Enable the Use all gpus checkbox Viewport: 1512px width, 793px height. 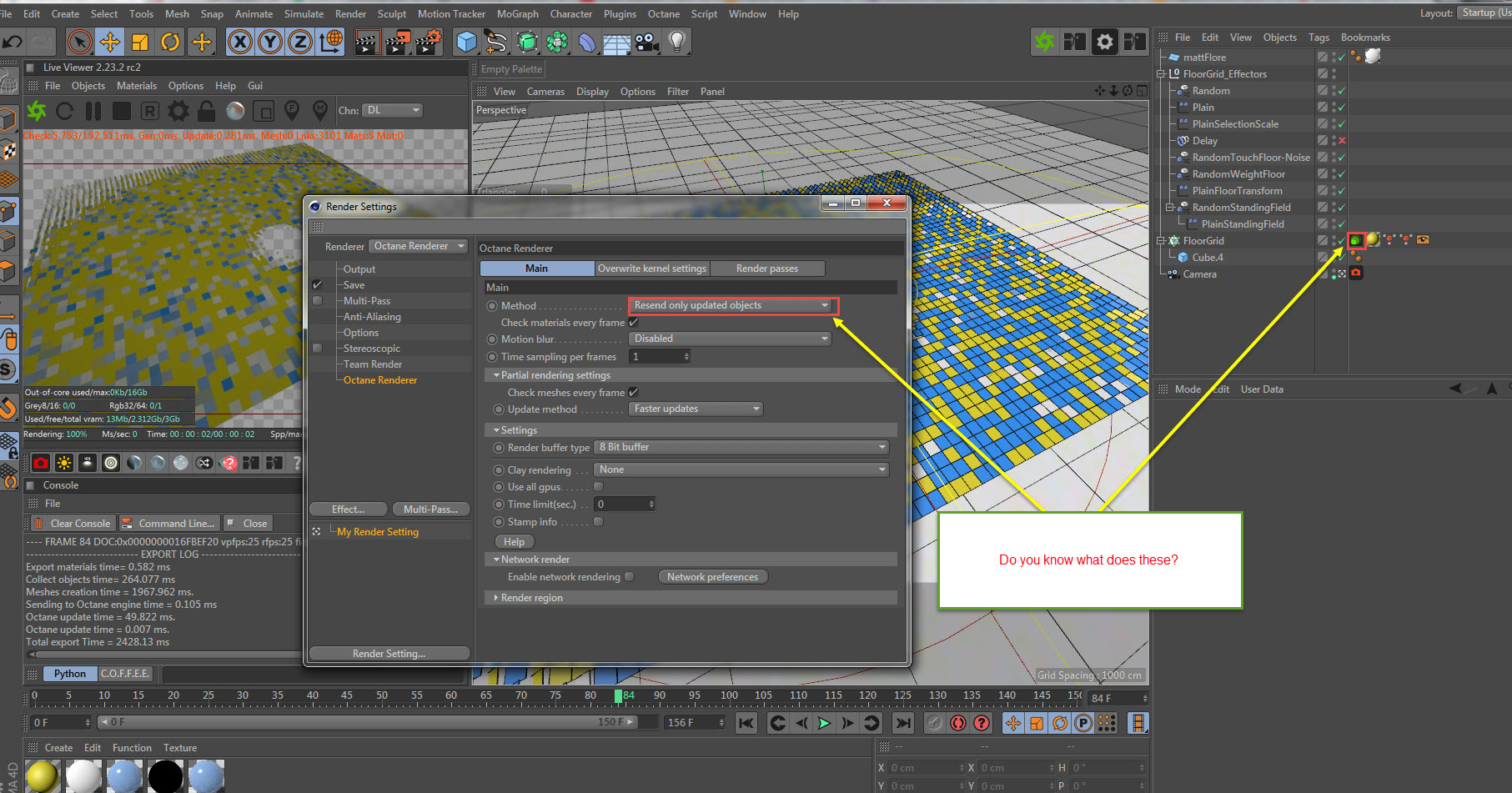click(x=598, y=487)
